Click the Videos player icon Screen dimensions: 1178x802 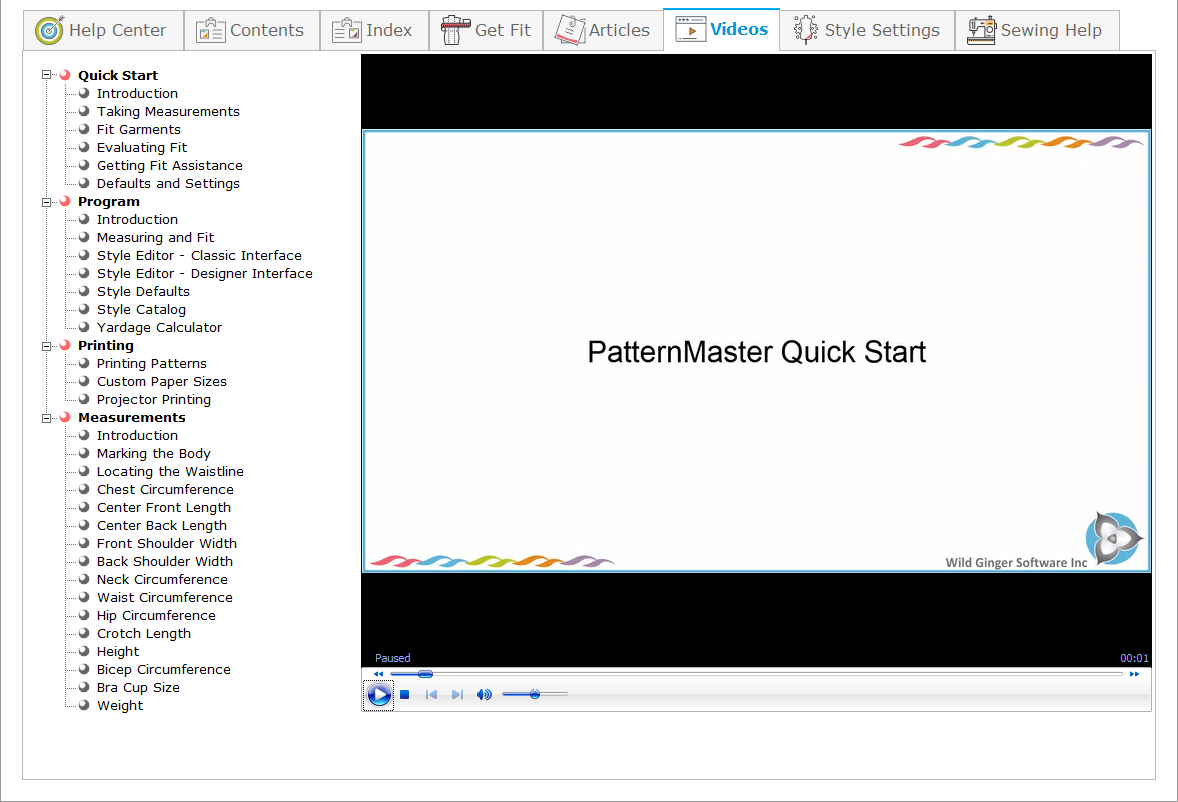(690, 29)
